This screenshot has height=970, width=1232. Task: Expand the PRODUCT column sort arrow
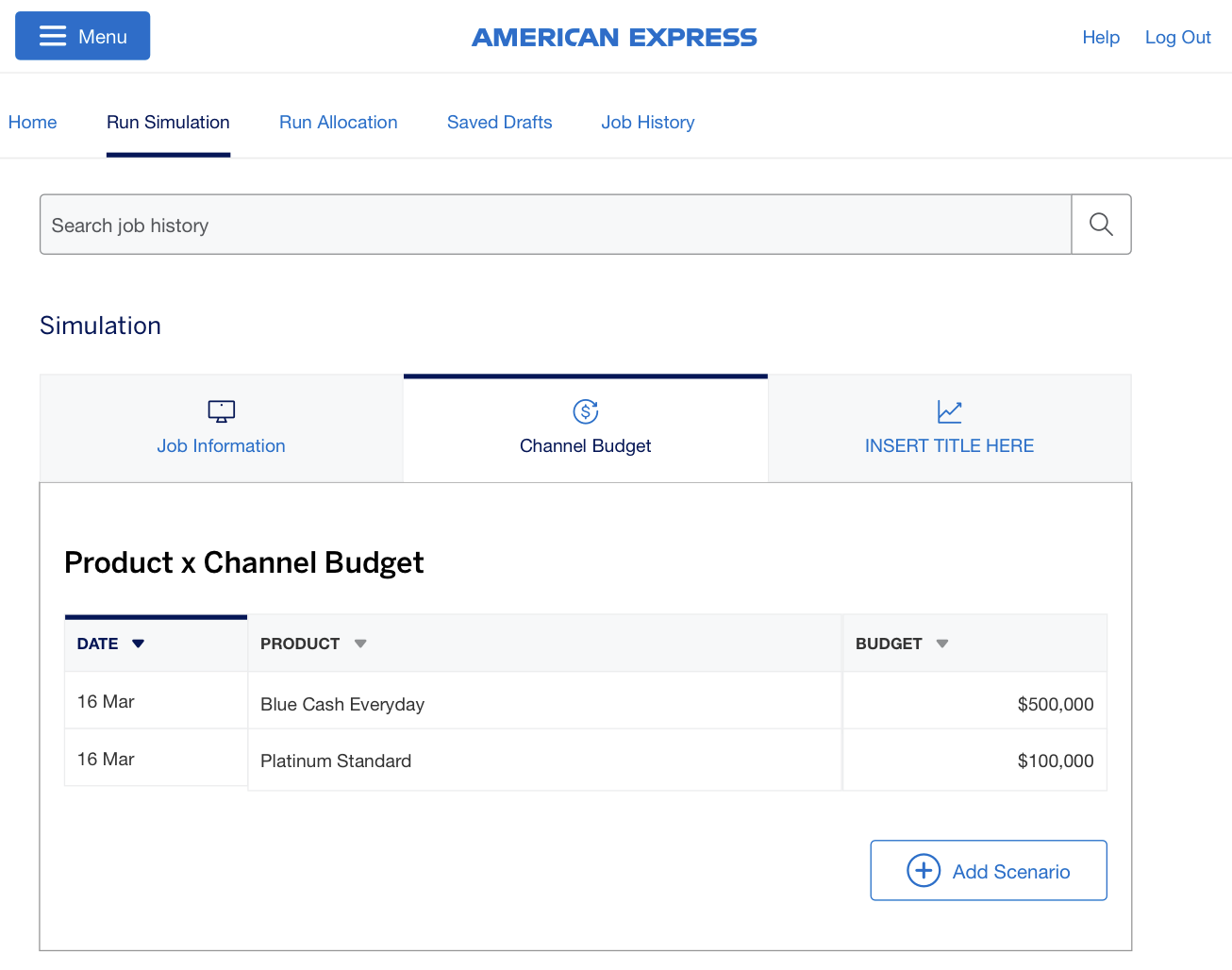[x=360, y=644]
